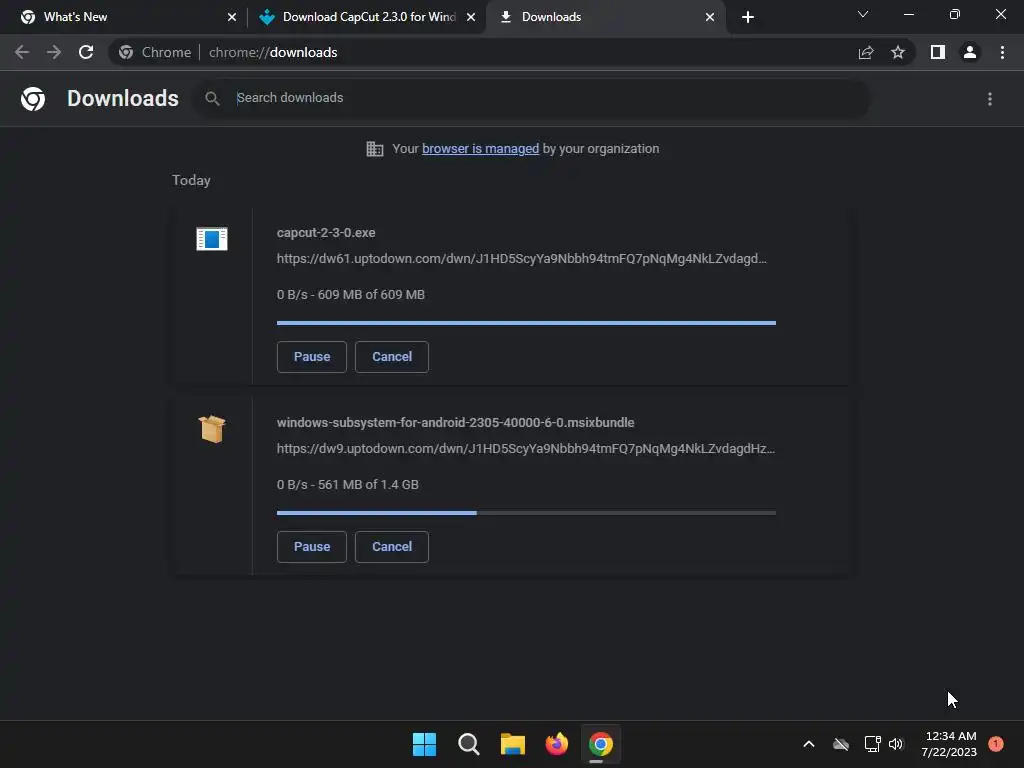Open a new tab with the plus button
This screenshot has height=768, width=1024.
click(x=748, y=17)
